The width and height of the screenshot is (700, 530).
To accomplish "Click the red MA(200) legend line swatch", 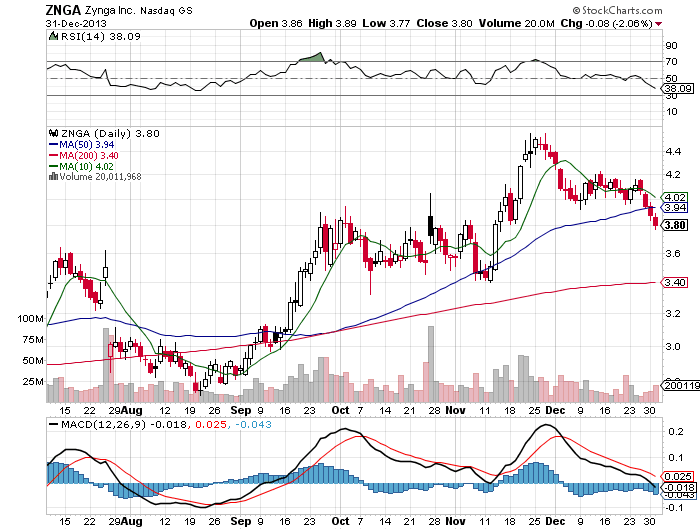I will pyautogui.click(x=54, y=155).
